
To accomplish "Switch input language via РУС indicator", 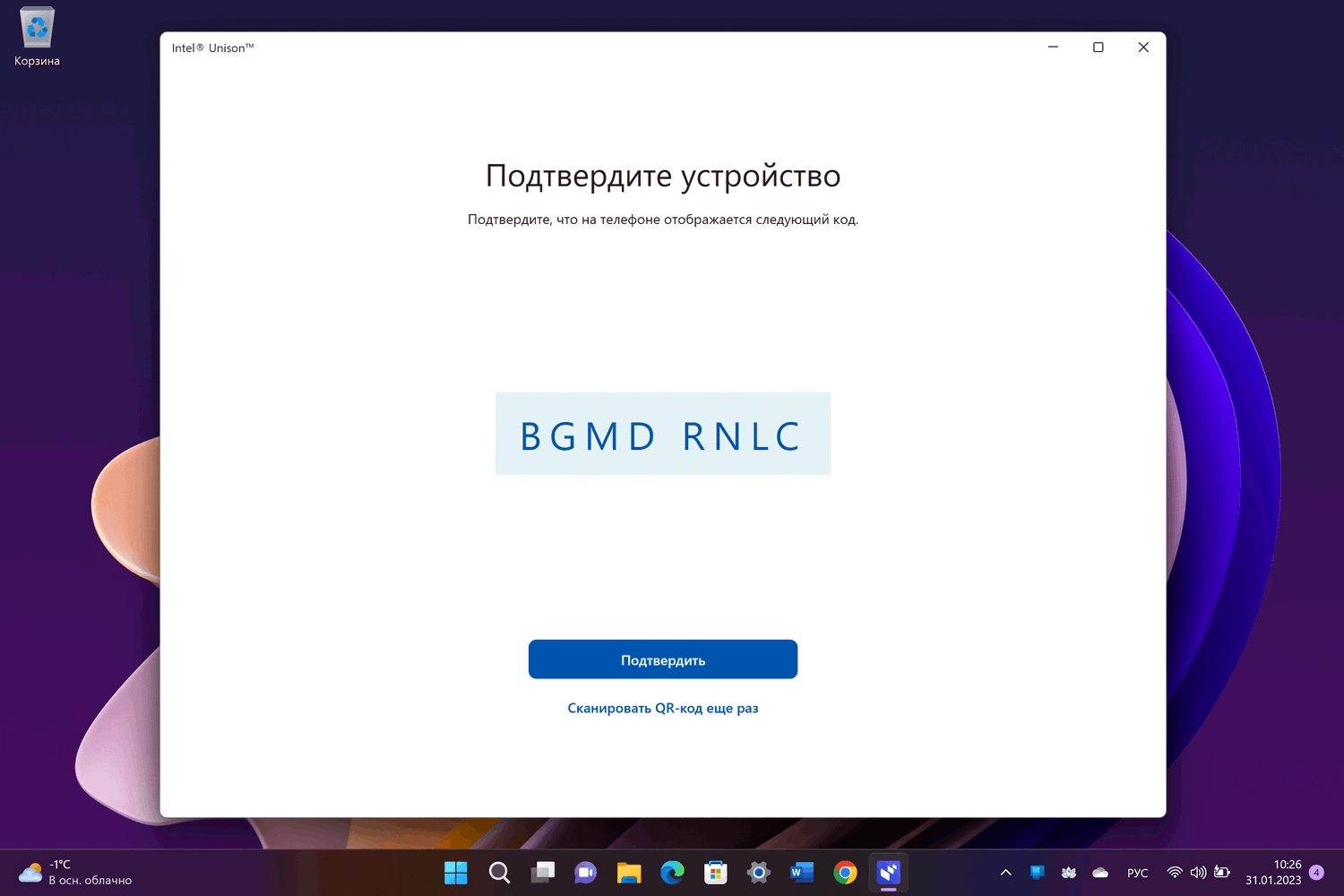I will point(1138,873).
